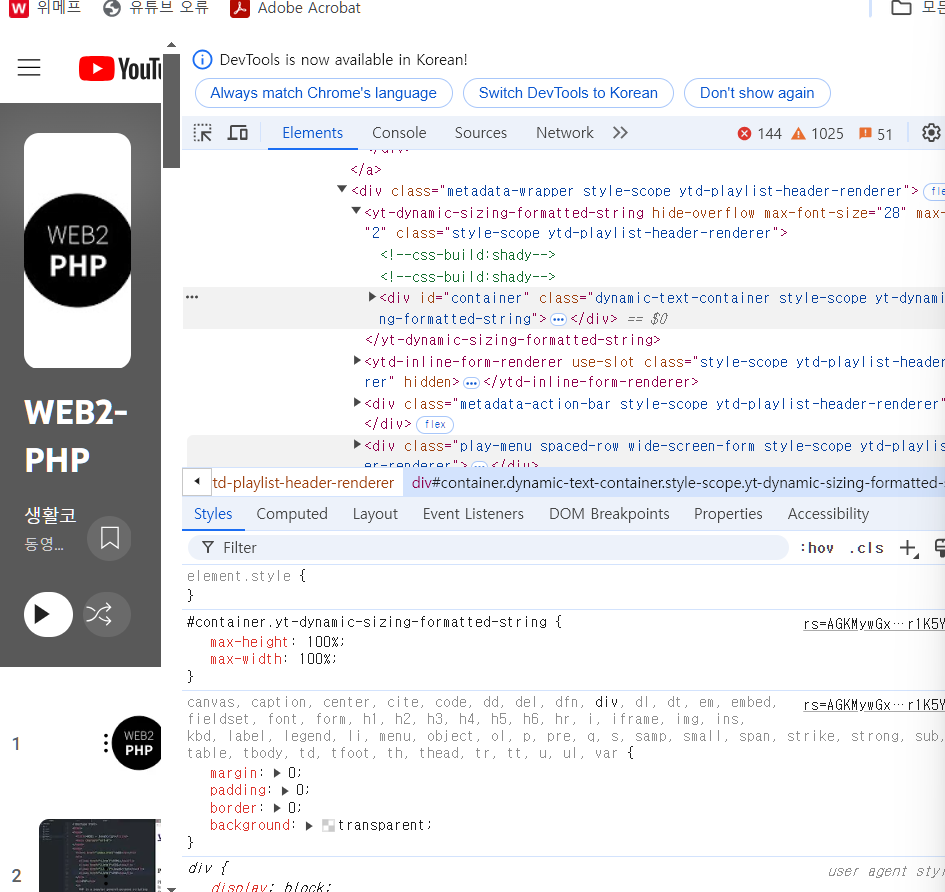The image size is (945, 892).
Task: Open the Event Listeners tab
Action: [x=473, y=514]
